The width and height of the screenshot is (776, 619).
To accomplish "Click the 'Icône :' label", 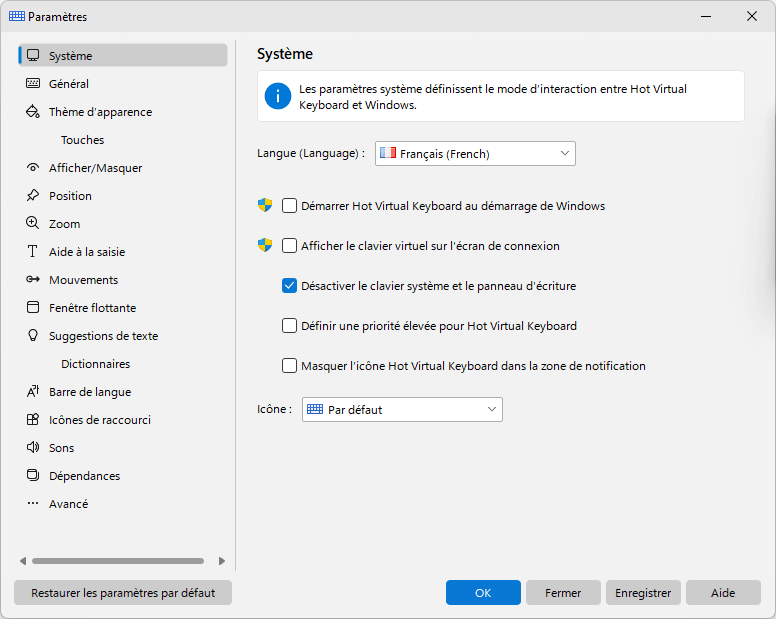I will point(274,409).
